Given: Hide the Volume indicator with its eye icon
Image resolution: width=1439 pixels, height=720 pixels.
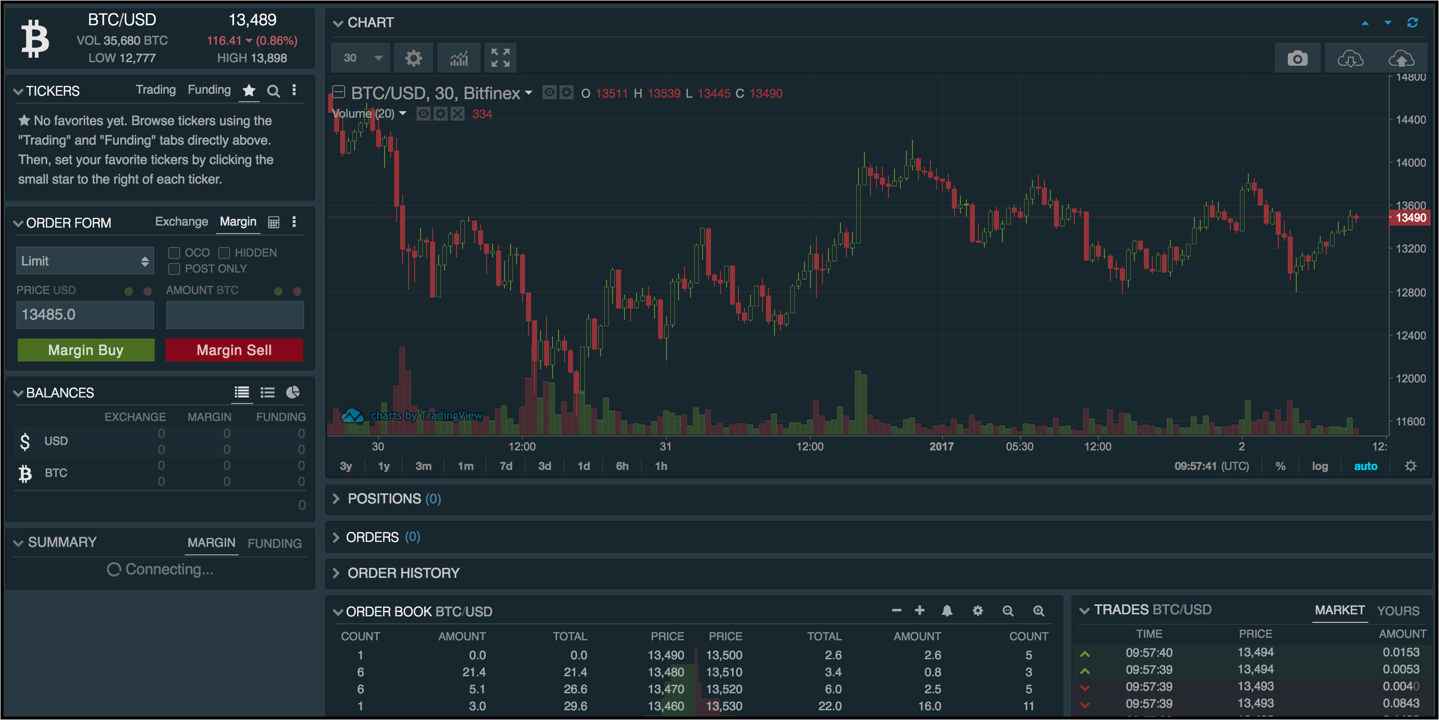Looking at the screenshot, I should click(x=423, y=114).
